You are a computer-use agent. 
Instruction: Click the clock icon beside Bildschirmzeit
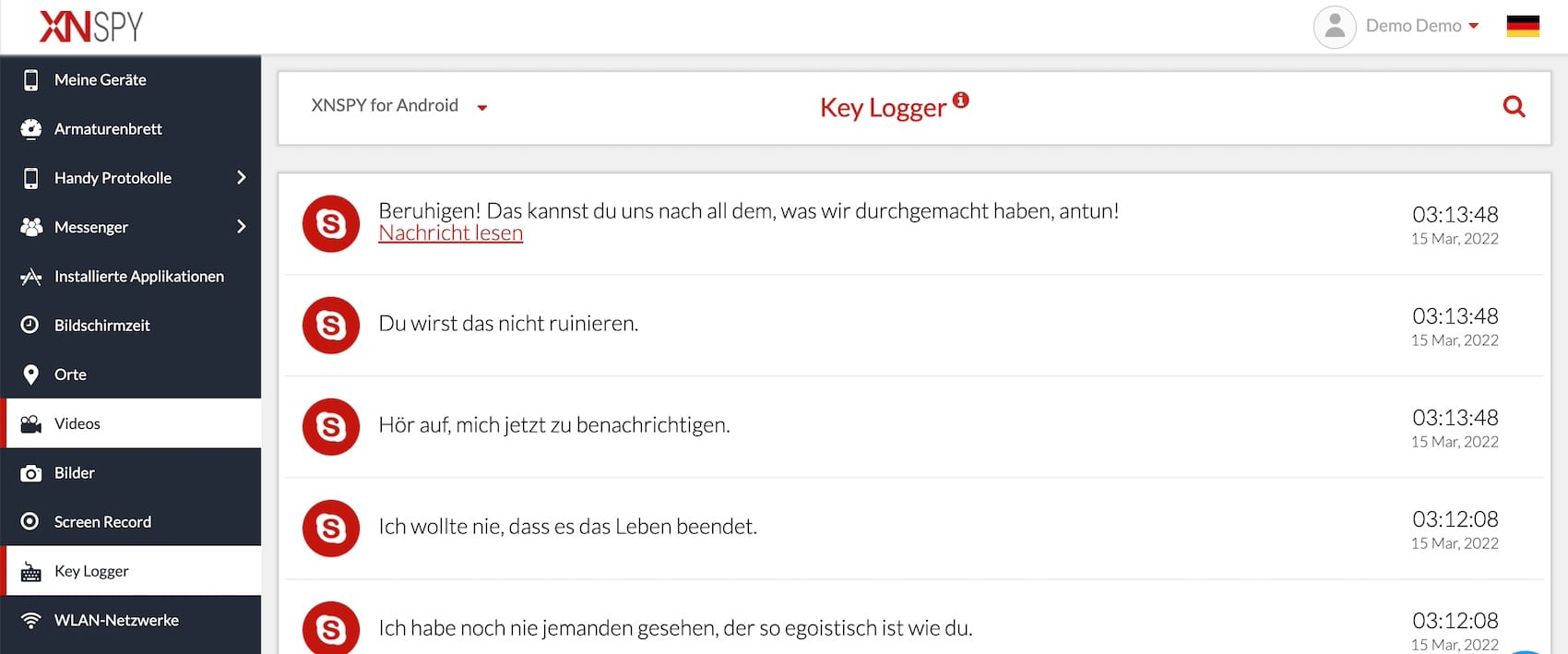[30, 325]
